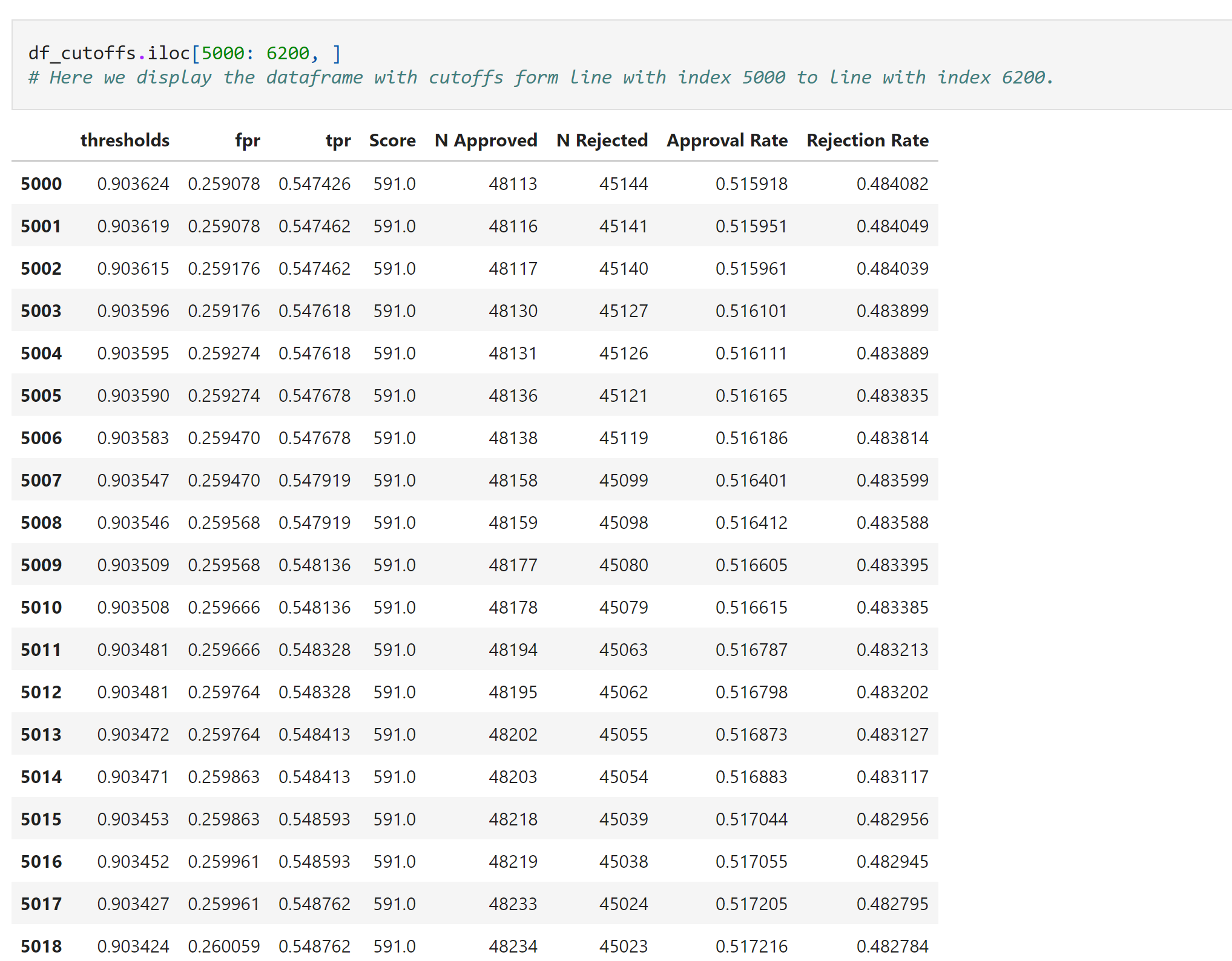Click the Approval Rate column header
The width and height of the screenshot is (1232, 961).
tap(727, 140)
